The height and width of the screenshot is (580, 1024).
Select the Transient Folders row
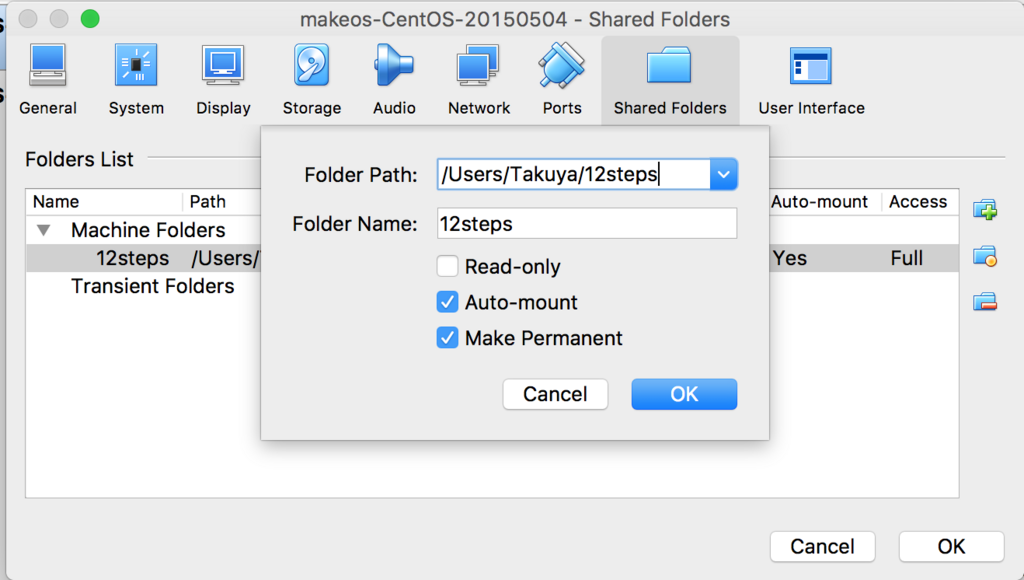coord(152,286)
